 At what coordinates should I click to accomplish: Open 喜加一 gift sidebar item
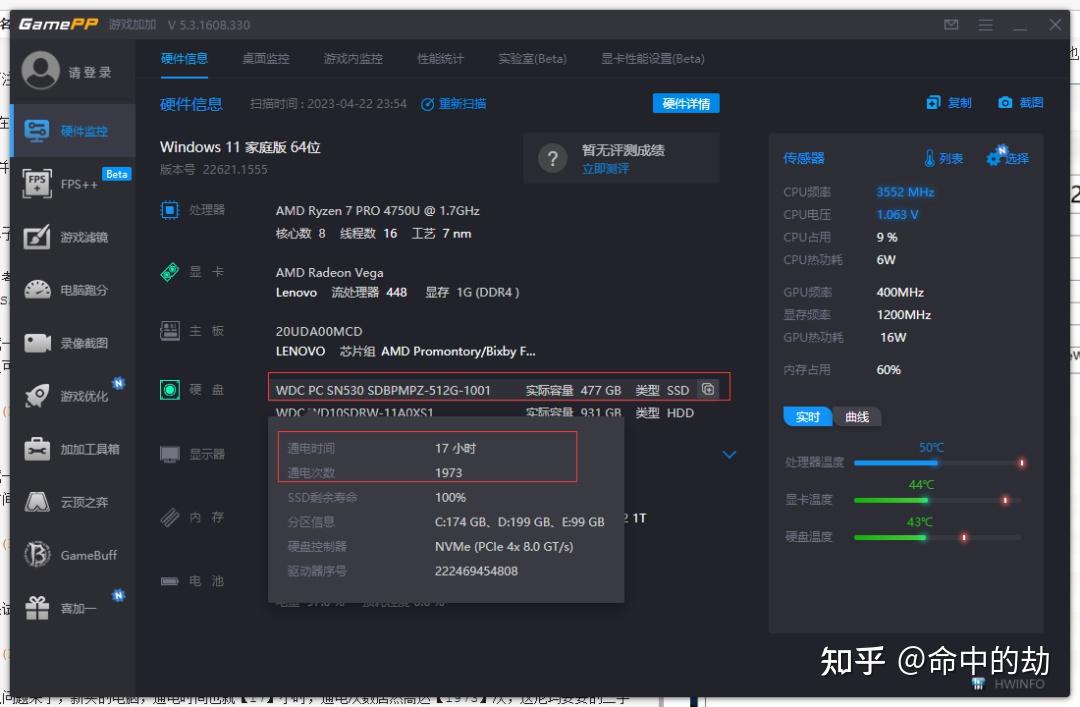pyautogui.click(x=73, y=608)
